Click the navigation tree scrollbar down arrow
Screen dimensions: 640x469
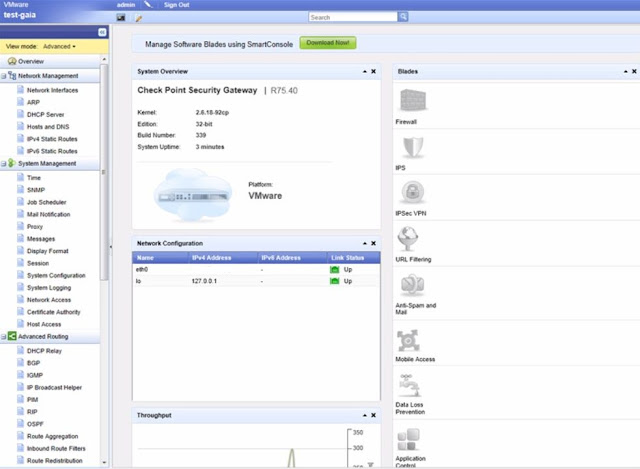pos(104,462)
